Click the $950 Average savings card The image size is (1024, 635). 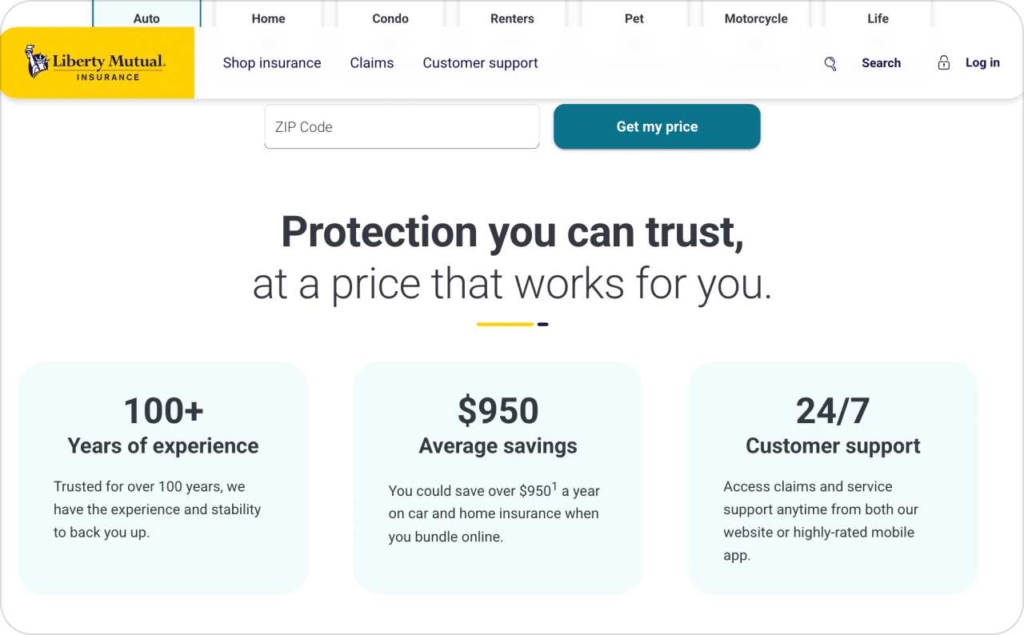(x=497, y=477)
